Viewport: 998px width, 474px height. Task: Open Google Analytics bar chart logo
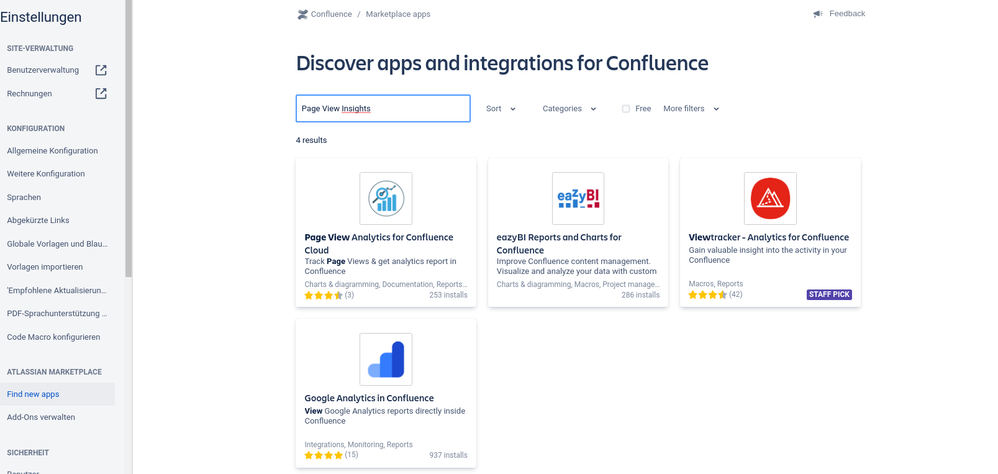pos(386,359)
